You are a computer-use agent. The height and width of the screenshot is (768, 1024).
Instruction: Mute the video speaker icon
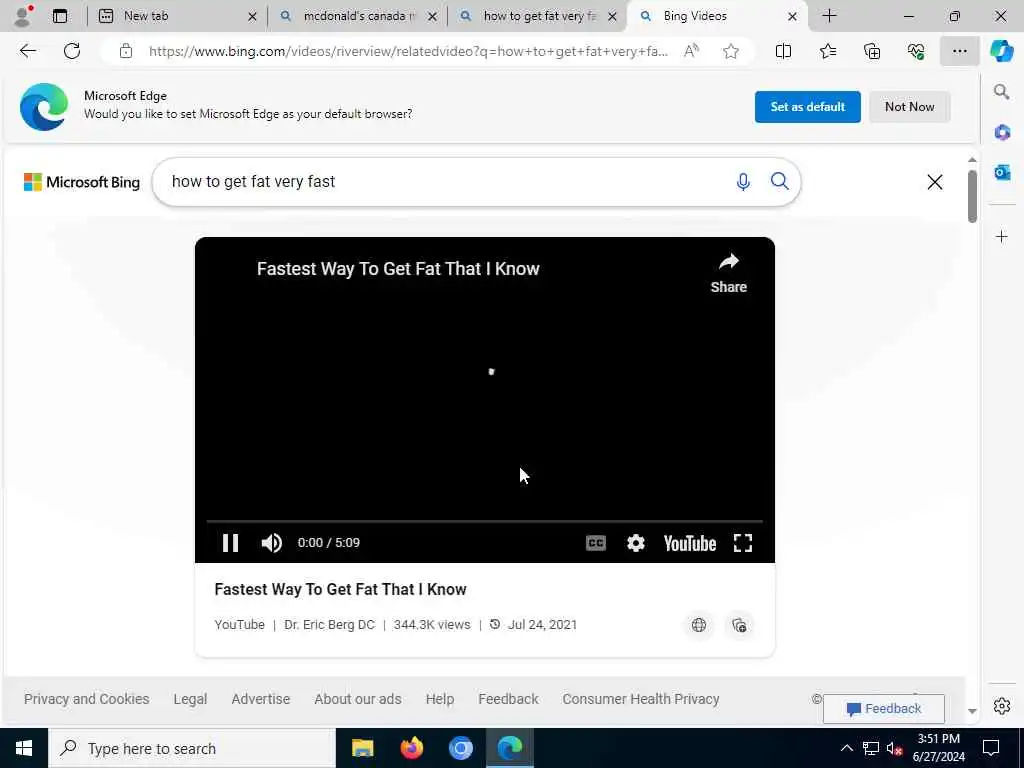point(272,543)
